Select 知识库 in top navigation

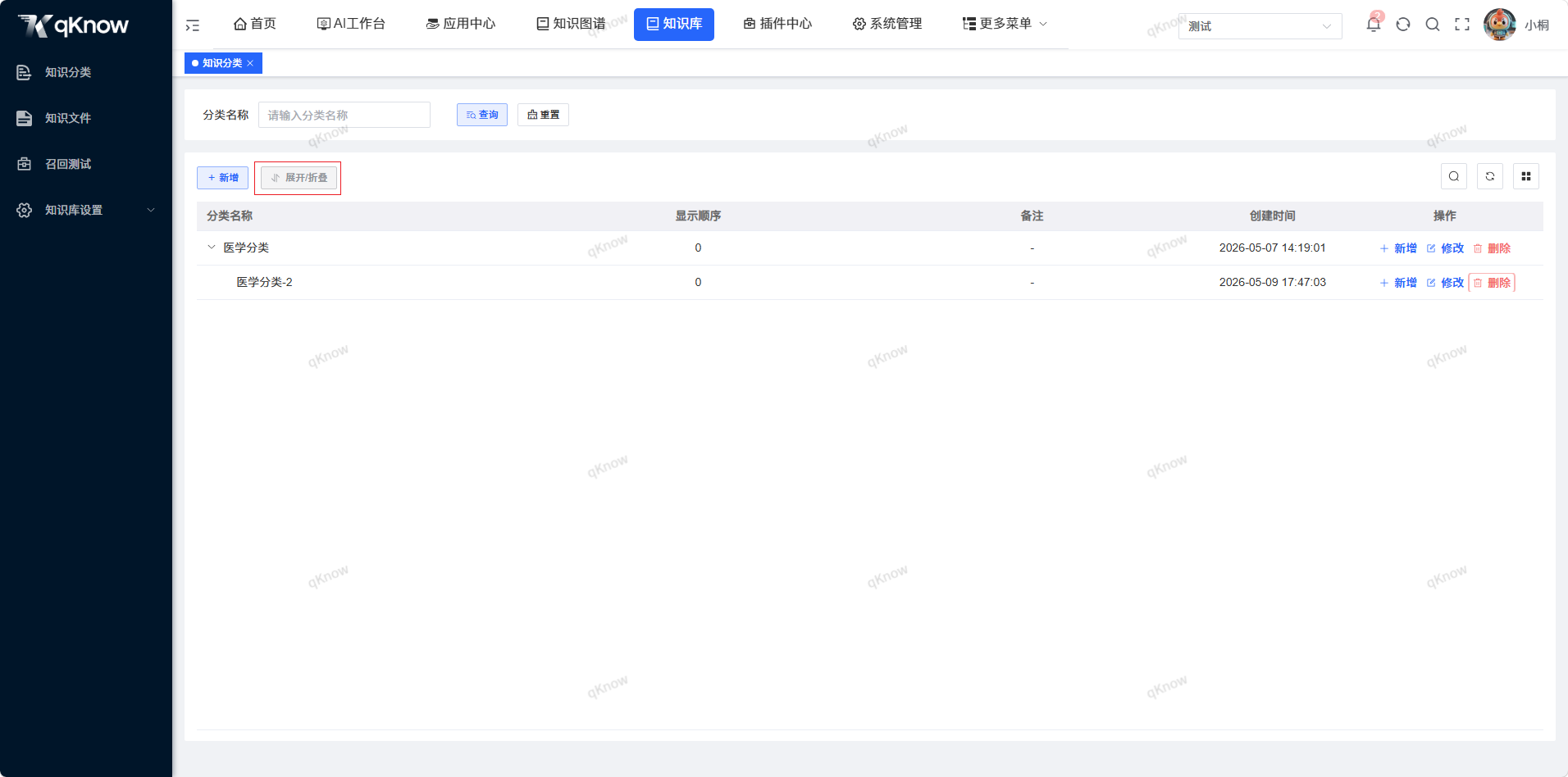tap(674, 24)
